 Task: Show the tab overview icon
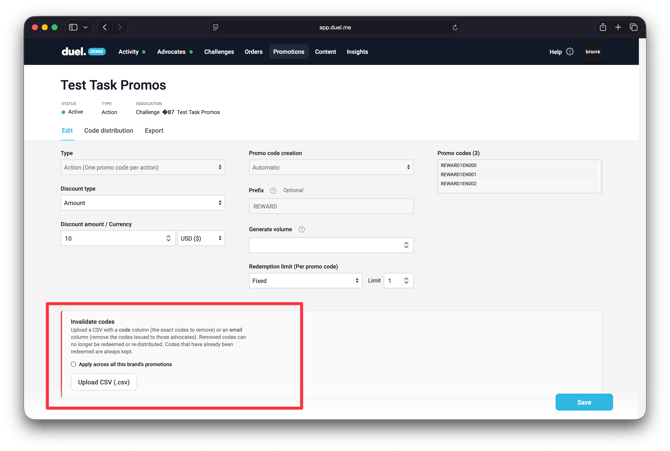pyautogui.click(x=634, y=27)
